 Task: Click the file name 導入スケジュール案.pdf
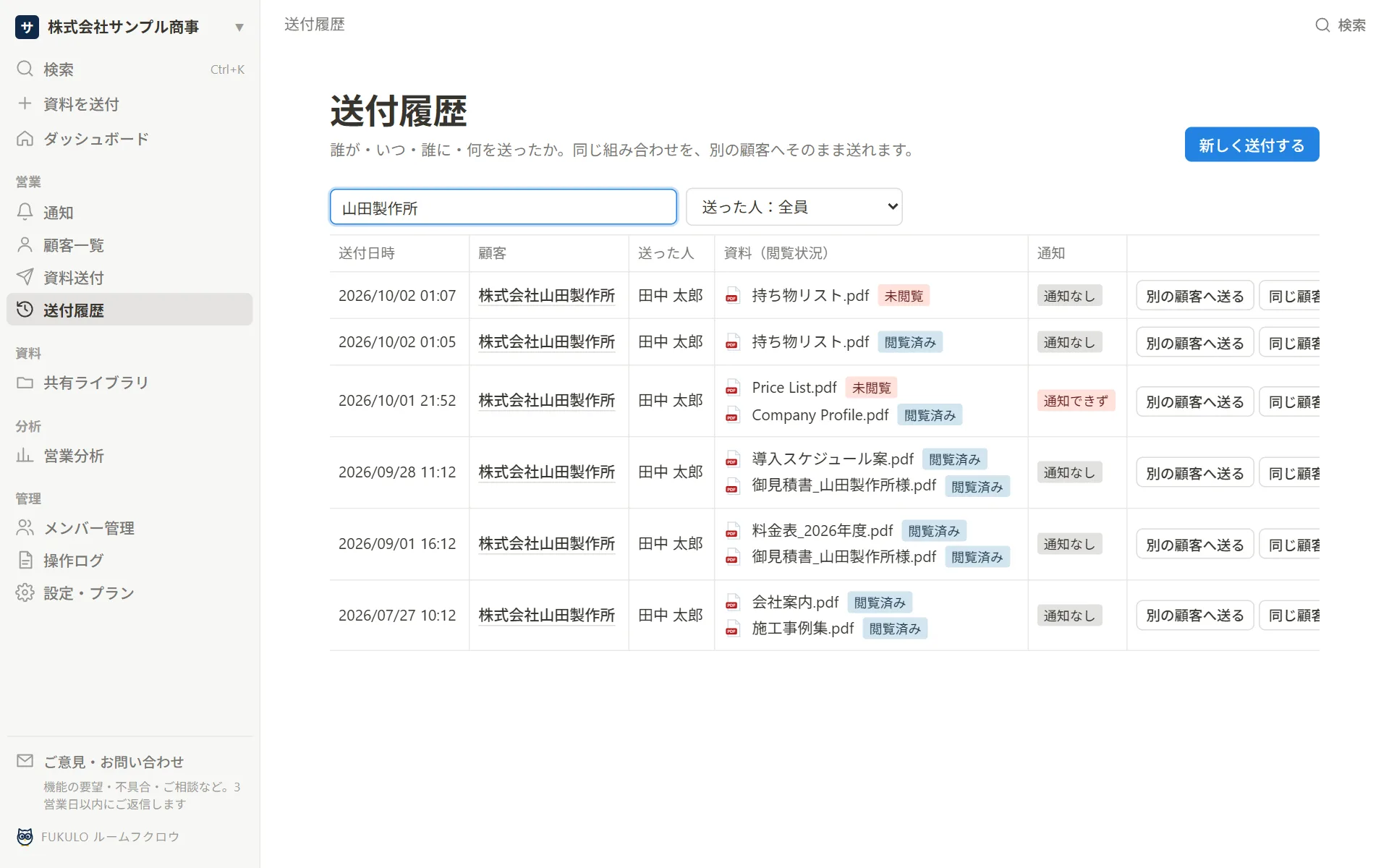[x=833, y=459]
